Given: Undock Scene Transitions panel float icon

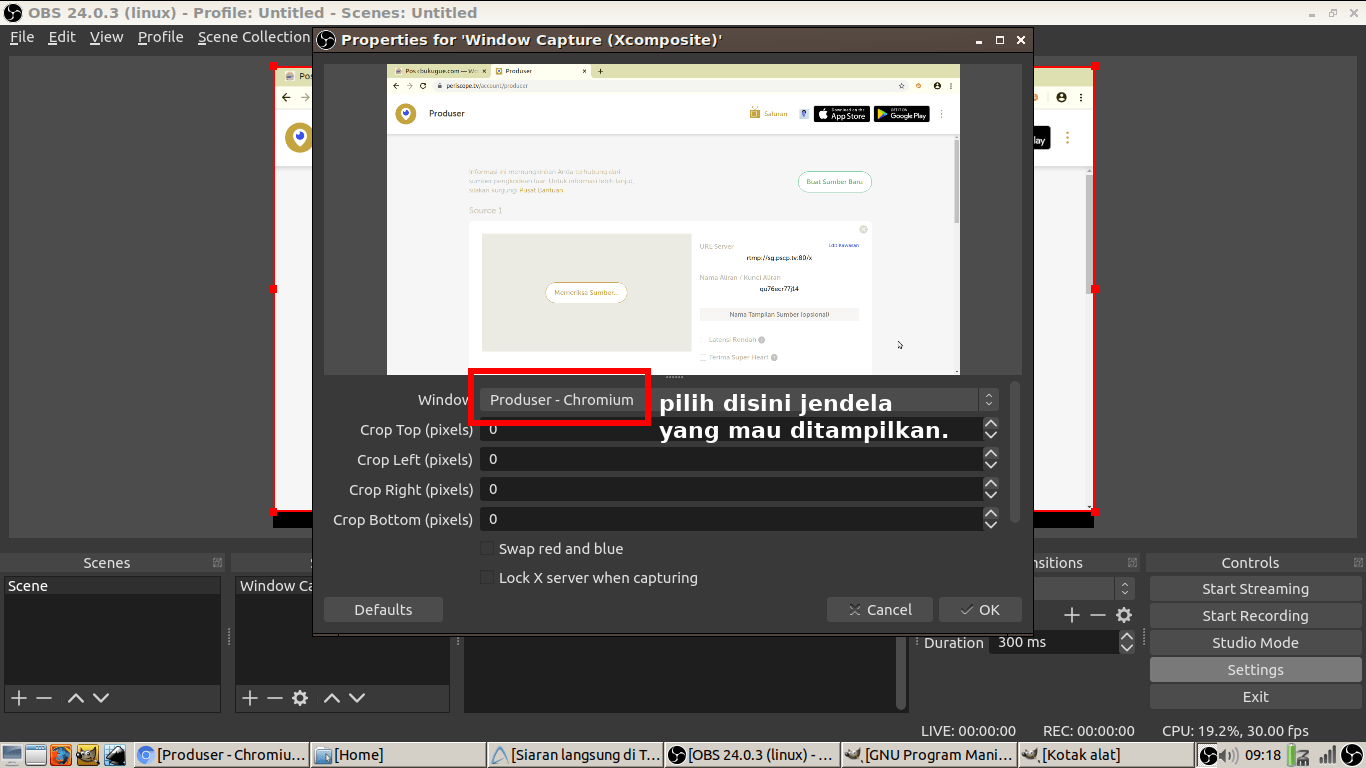Looking at the screenshot, I should 1132,563.
